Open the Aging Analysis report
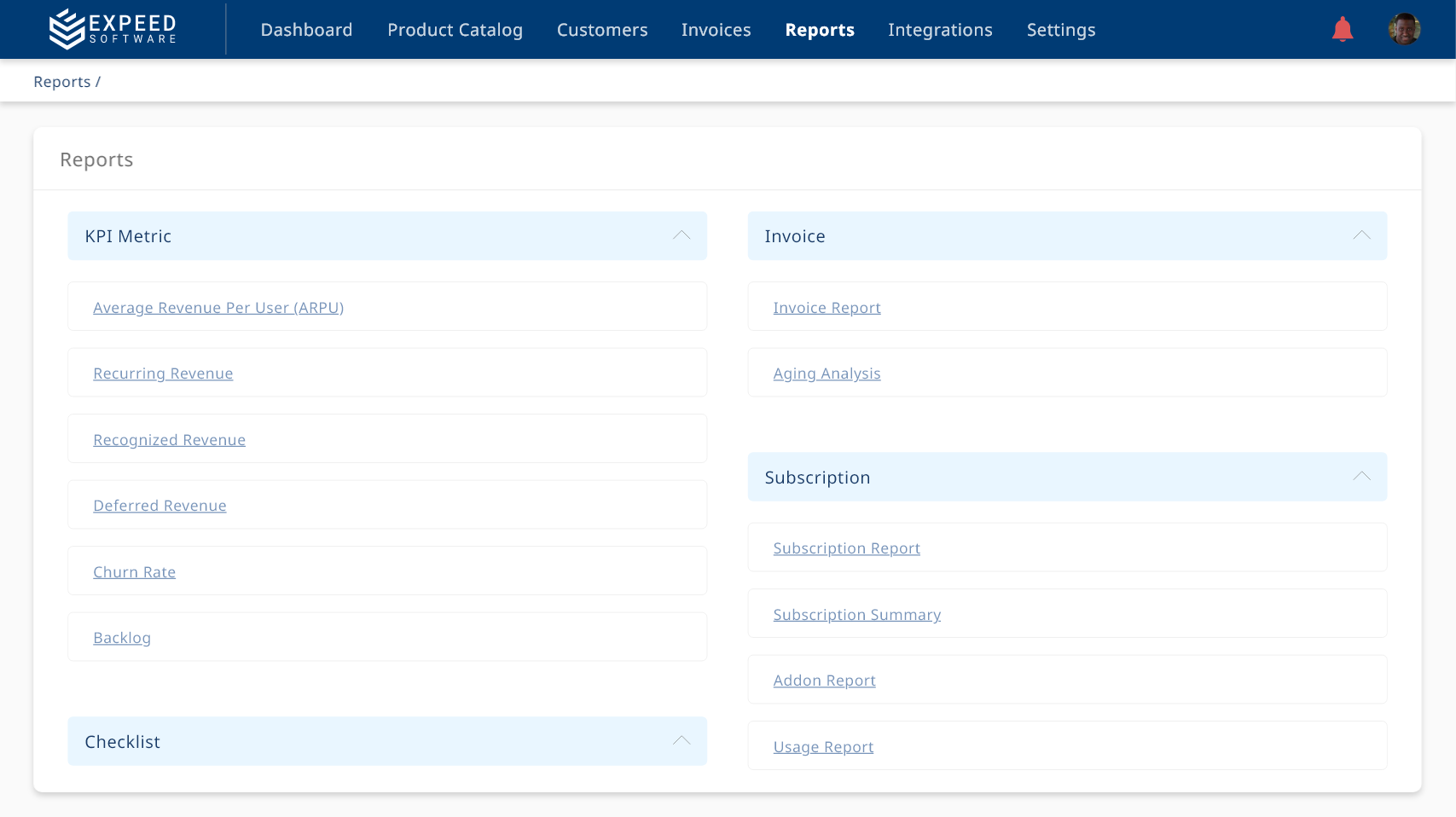Image resolution: width=1456 pixels, height=817 pixels. pos(827,374)
